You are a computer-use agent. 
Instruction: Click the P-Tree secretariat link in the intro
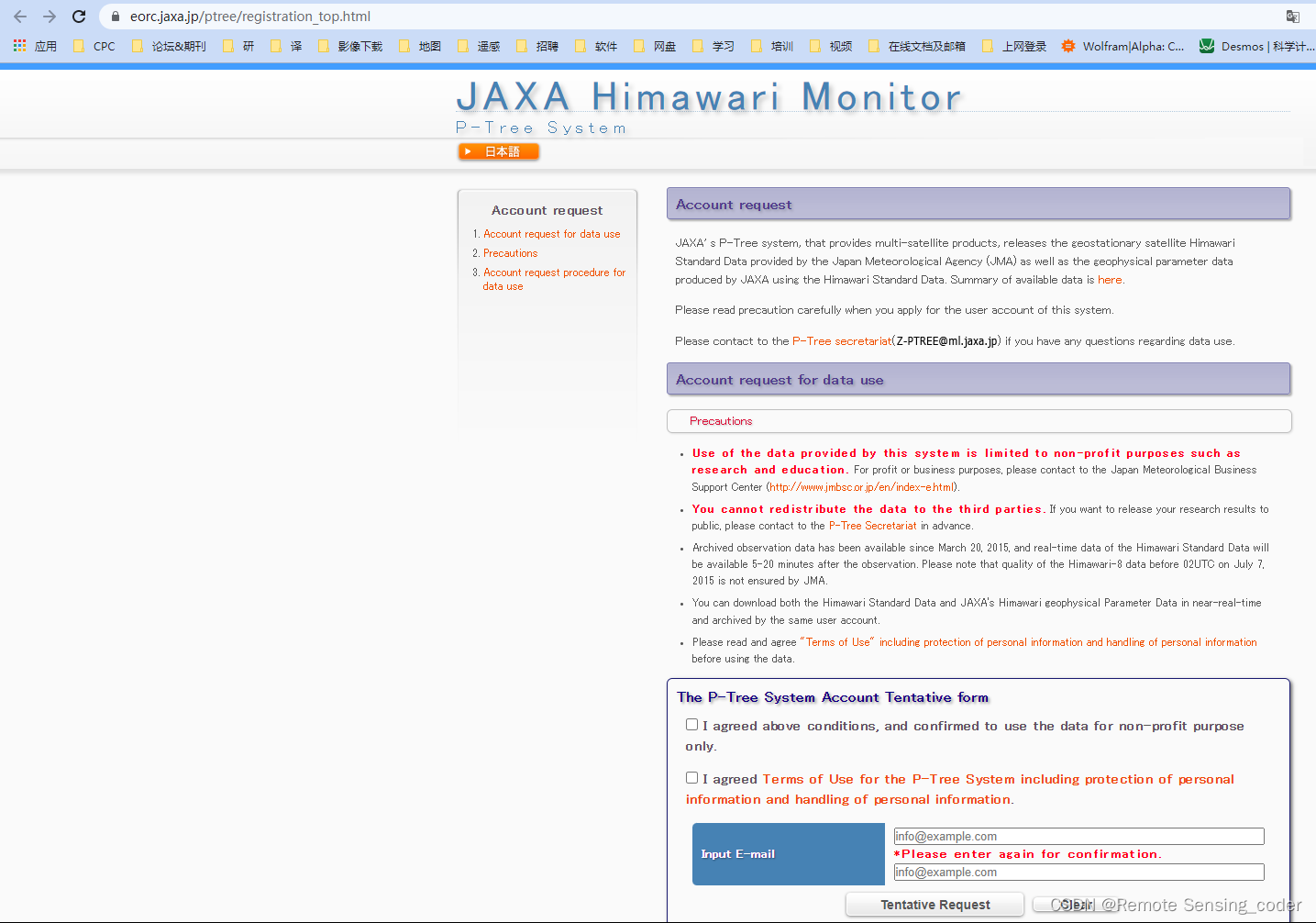click(842, 341)
